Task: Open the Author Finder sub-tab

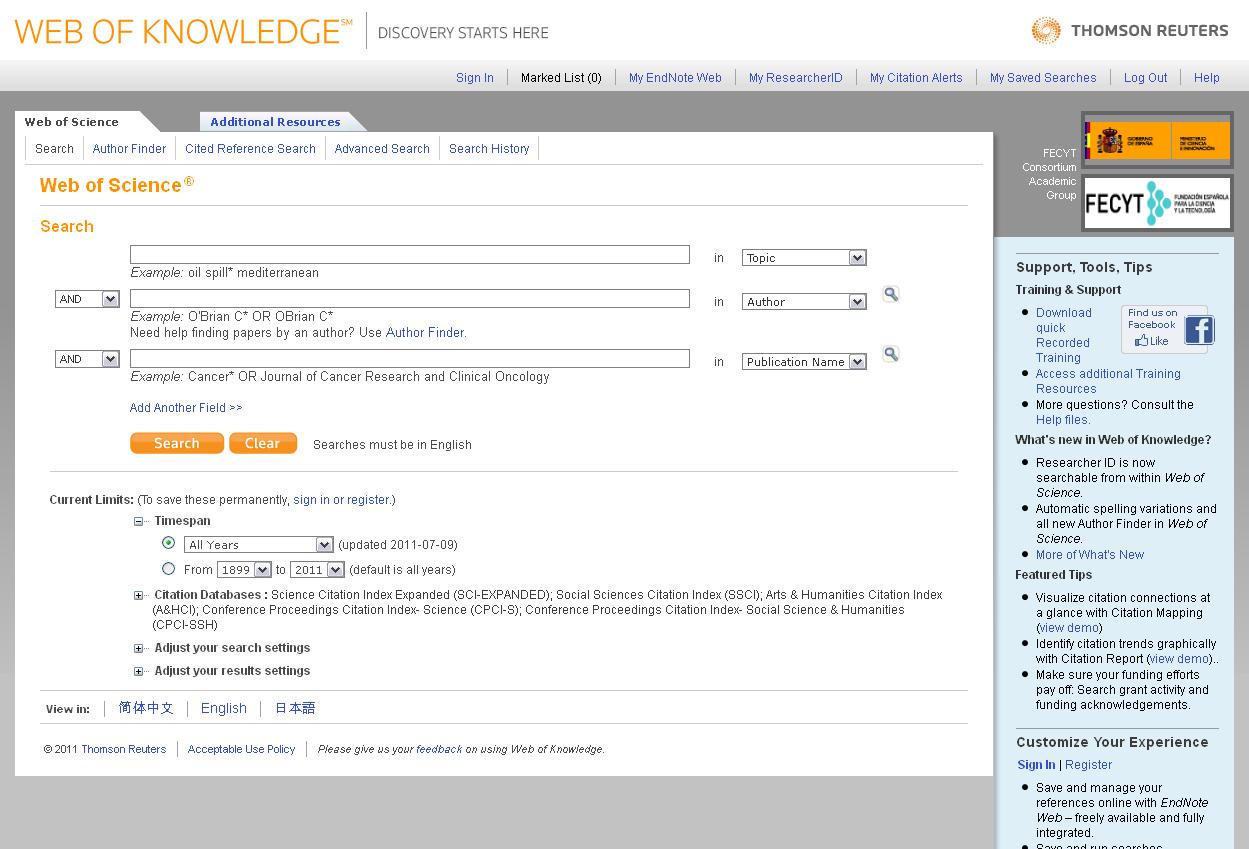Action: click(x=129, y=149)
